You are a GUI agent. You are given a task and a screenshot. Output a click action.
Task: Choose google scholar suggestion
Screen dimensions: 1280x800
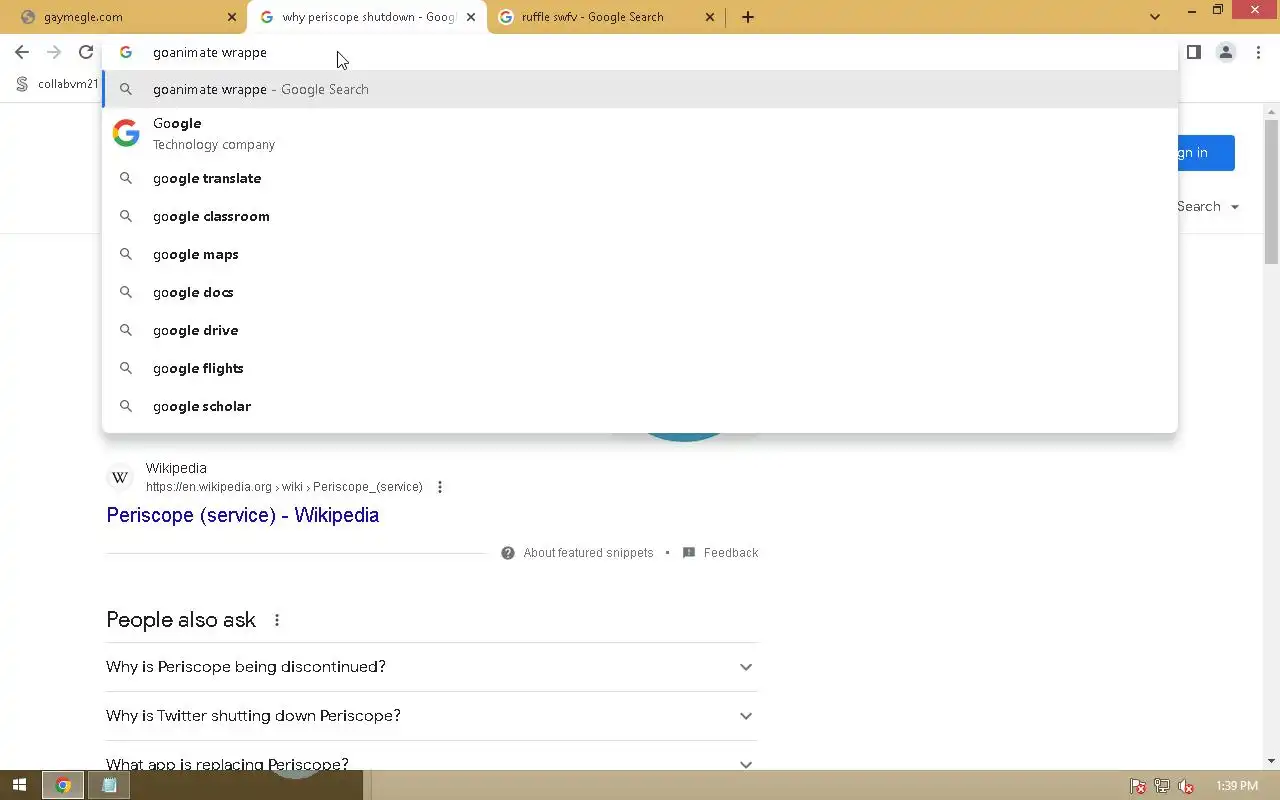point(640,406)
